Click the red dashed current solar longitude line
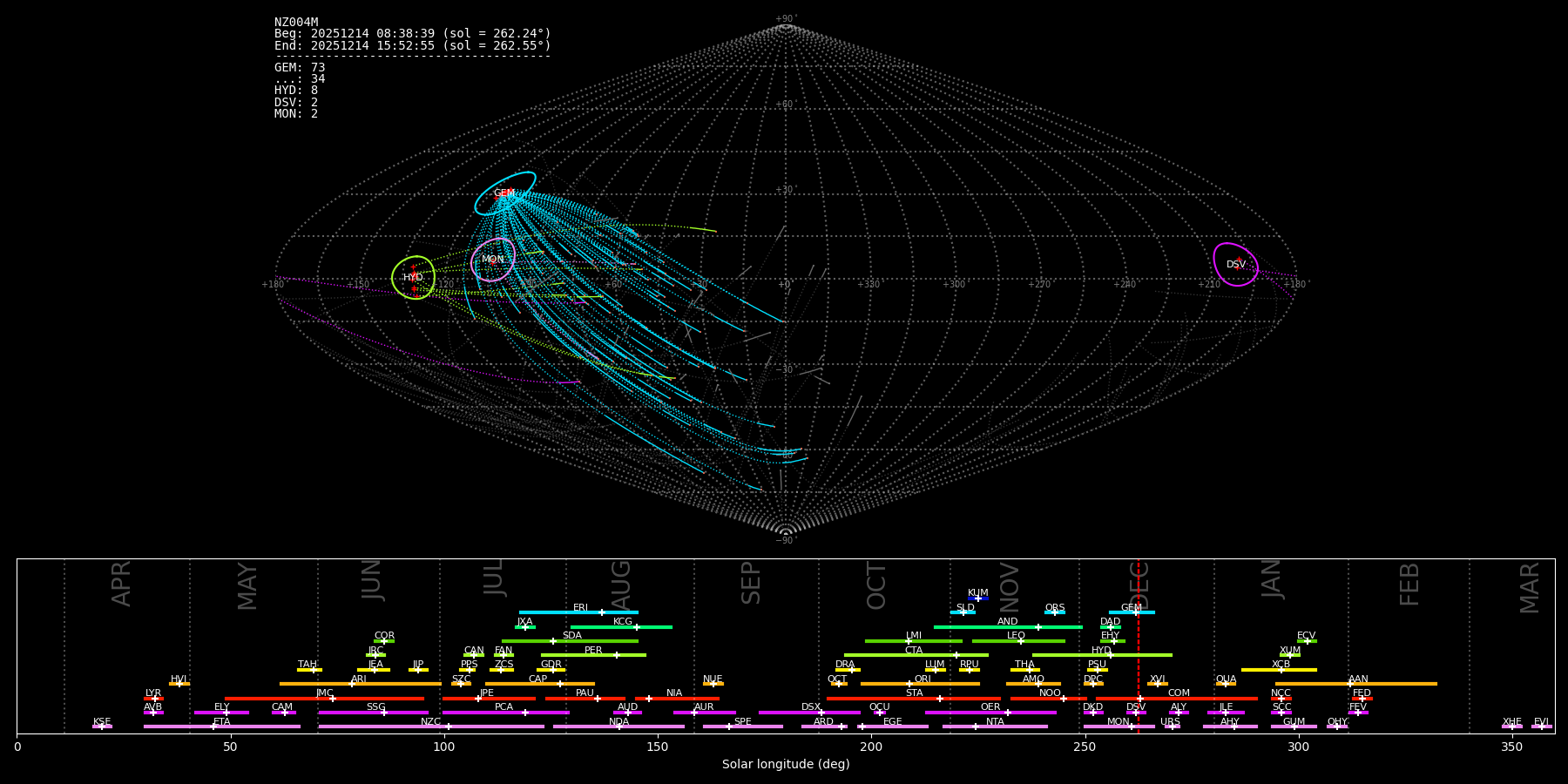Viewport: 1568px width, 784px height. click(1138, 645)
